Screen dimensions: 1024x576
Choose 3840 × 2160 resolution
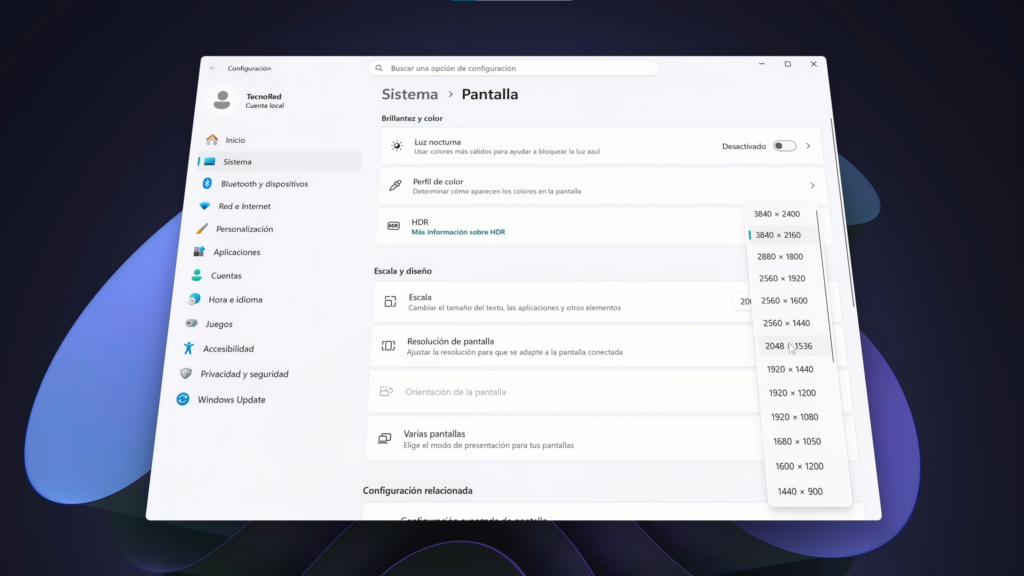point(778,235)
